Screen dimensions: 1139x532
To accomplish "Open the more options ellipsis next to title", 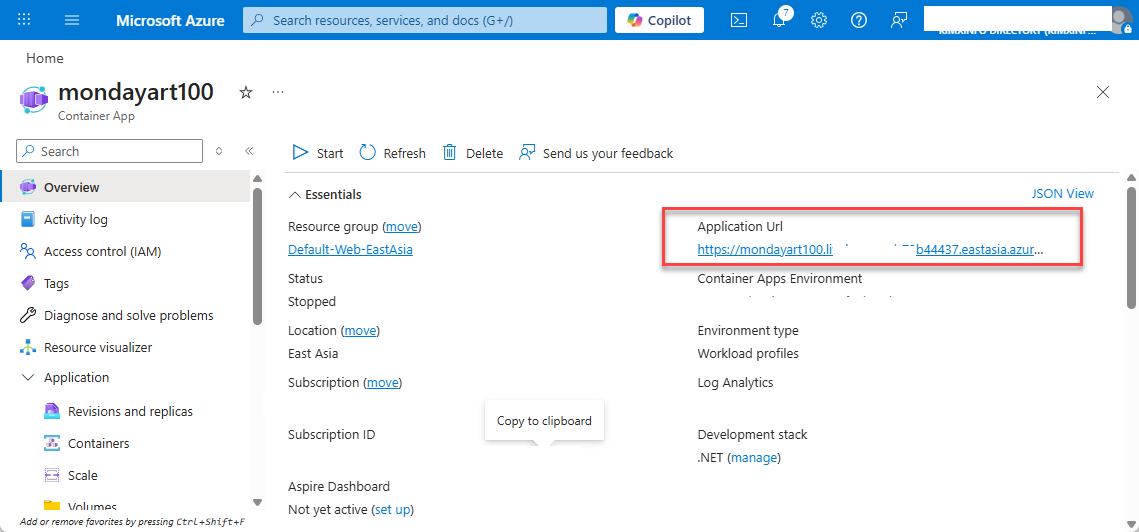I will (277, 92).
